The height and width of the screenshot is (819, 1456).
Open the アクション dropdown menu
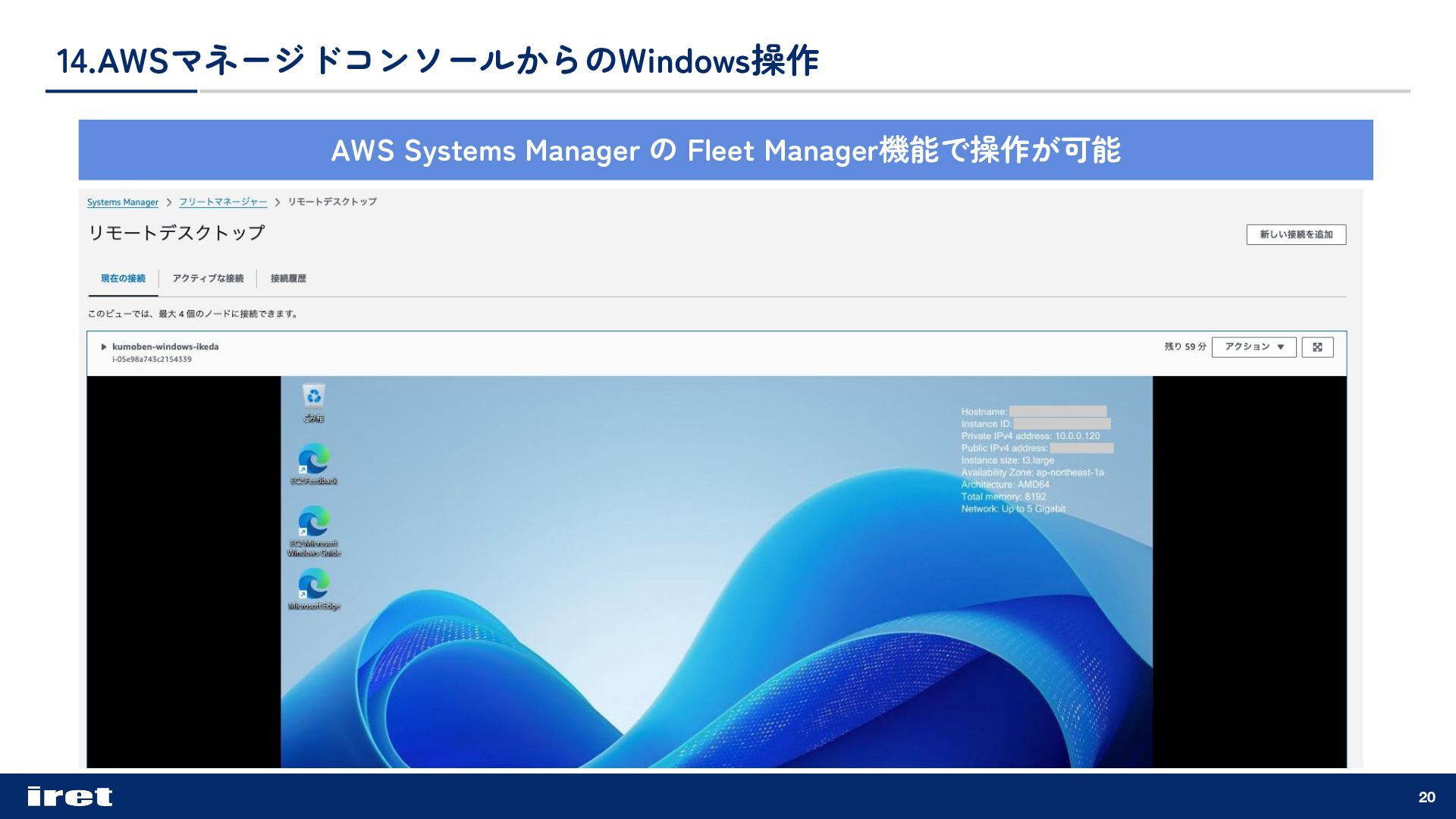(x=1254, y=347)
